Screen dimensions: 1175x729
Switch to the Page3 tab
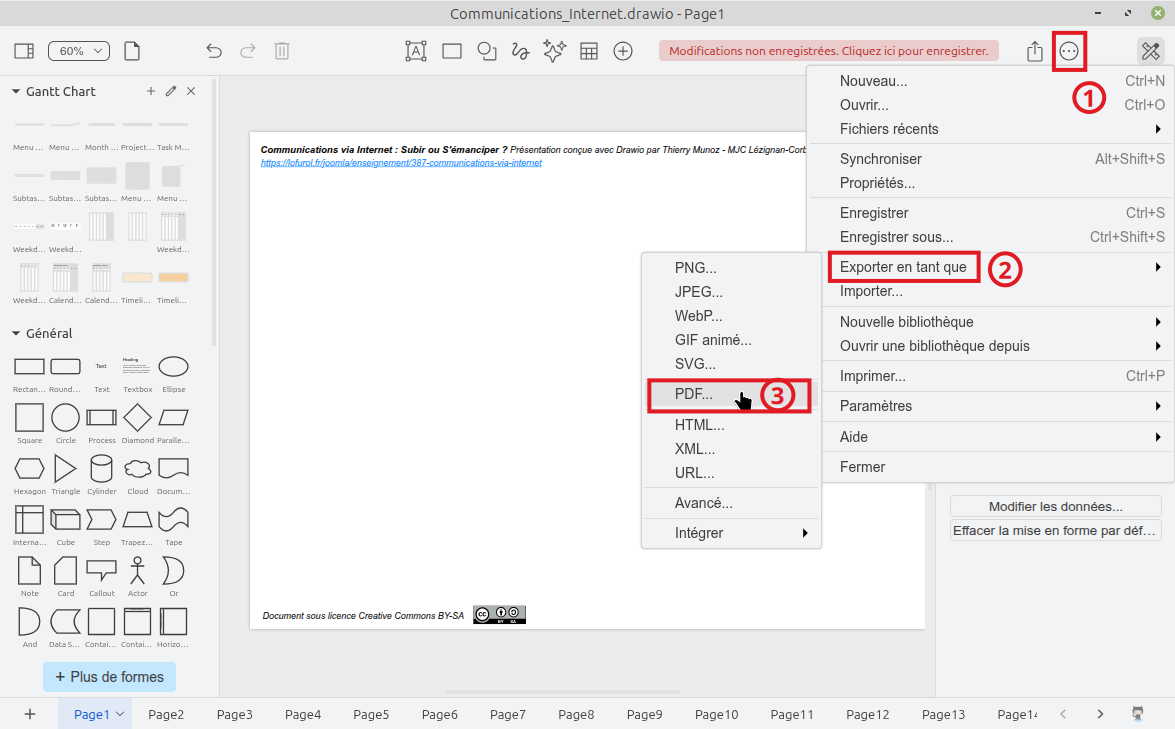[234, 714]
